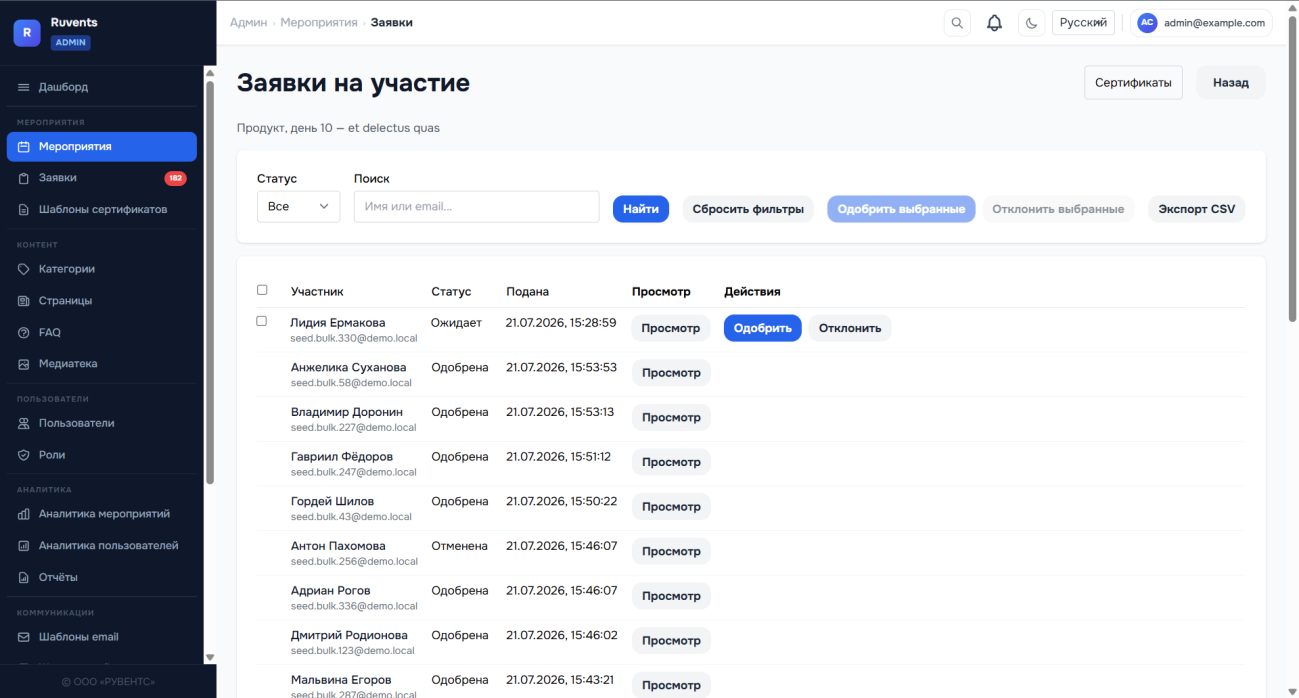Image resolution: width=1299 pixels, height=698 pixels.
Task: Click email seed.bulk.330@demo.local
Action: [x=354, y=338]
